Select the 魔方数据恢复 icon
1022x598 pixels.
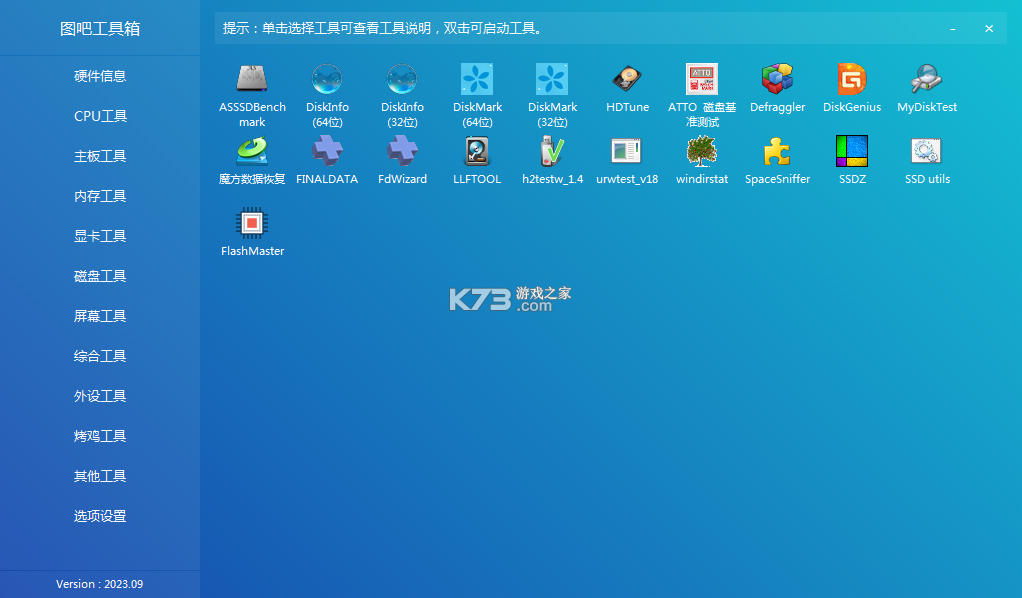pyautogui.click(x=252, y=151)
